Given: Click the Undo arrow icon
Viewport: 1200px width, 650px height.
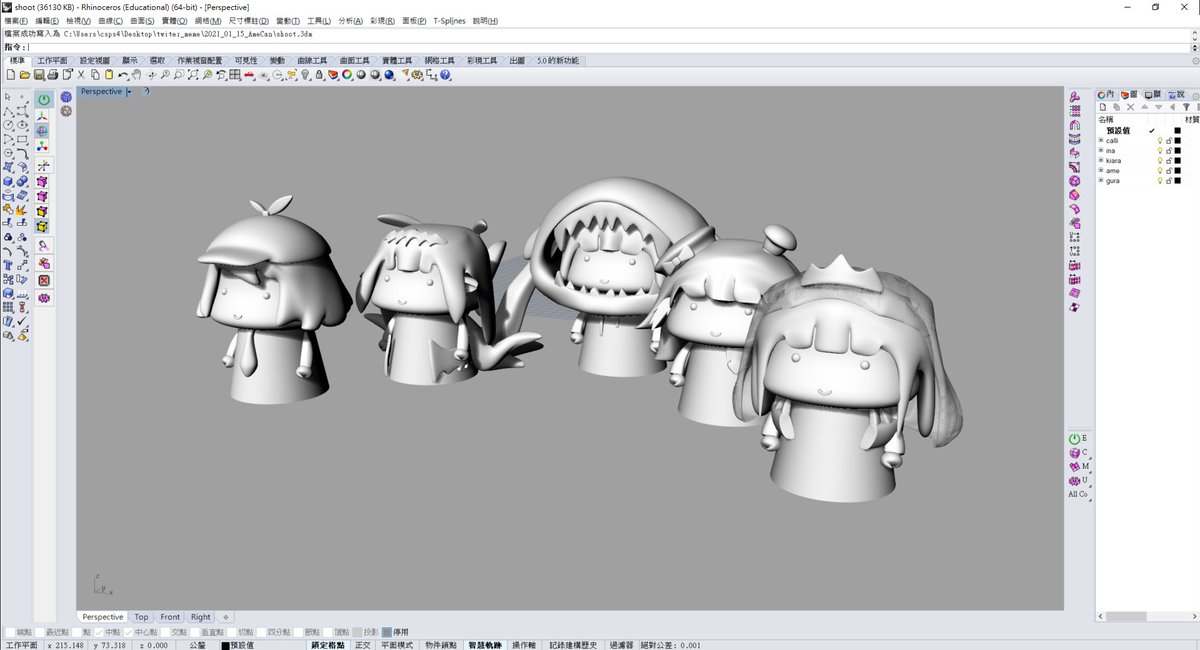Looking at the screenshot, I should pyautogui.click(x=123, y=74).
